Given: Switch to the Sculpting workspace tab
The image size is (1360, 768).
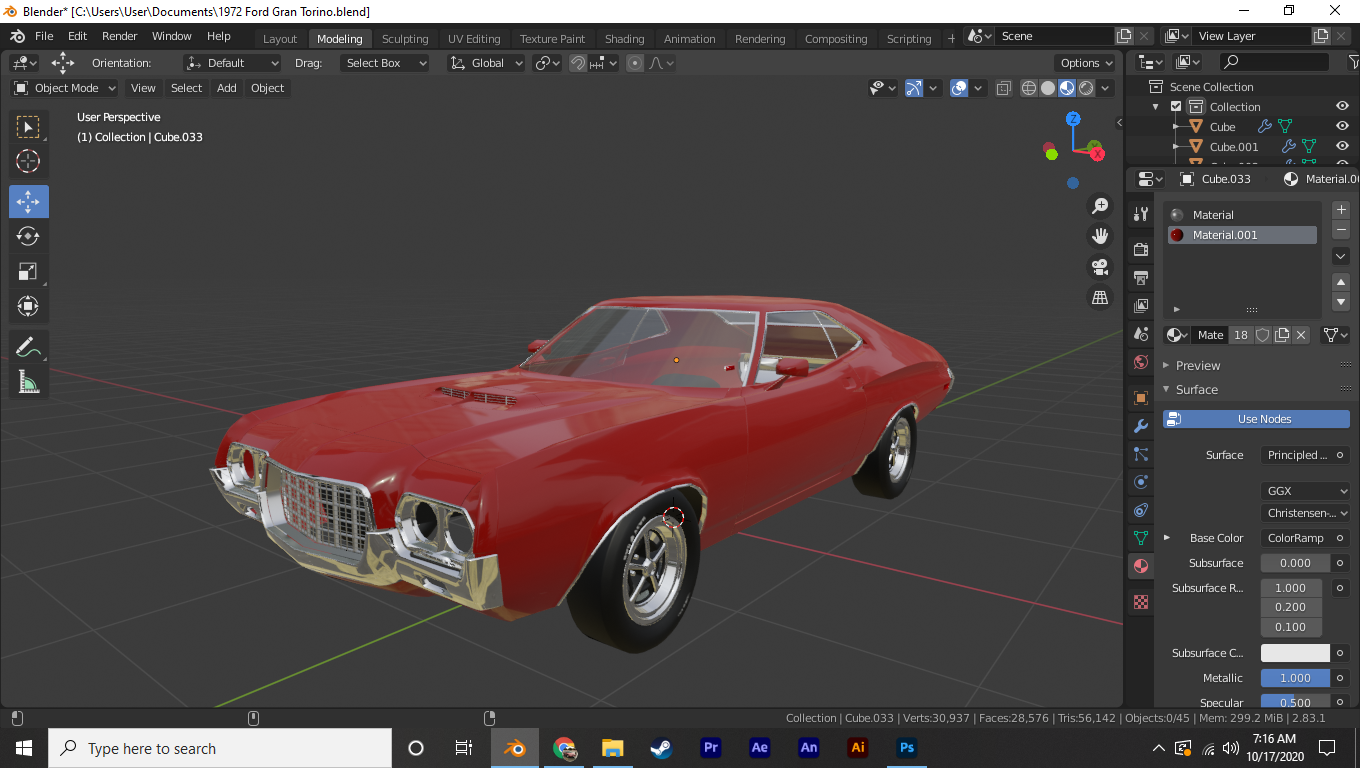Looking at the screenshot, I should point(405,39).
